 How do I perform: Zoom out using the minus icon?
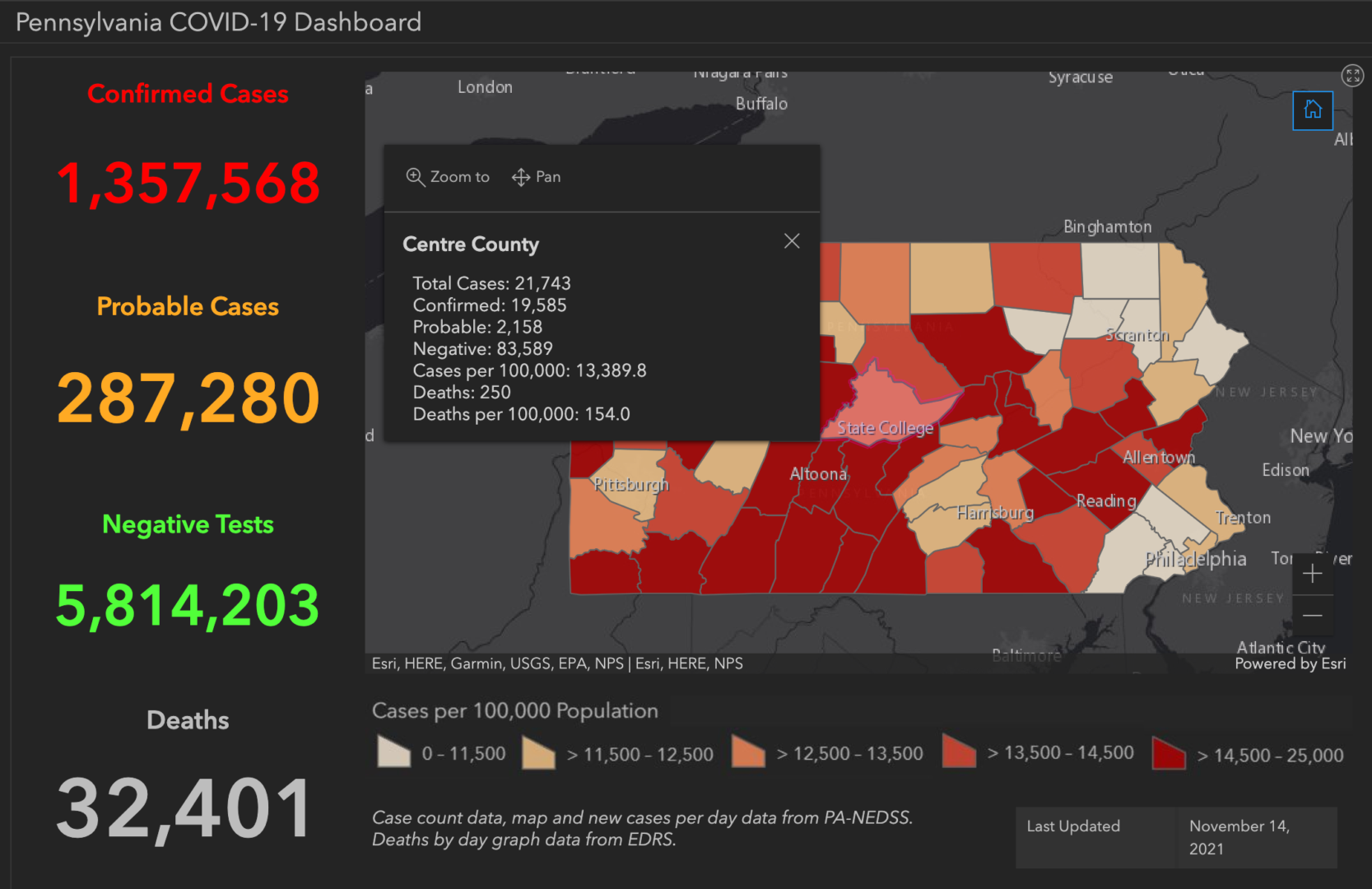(1313, 615)
